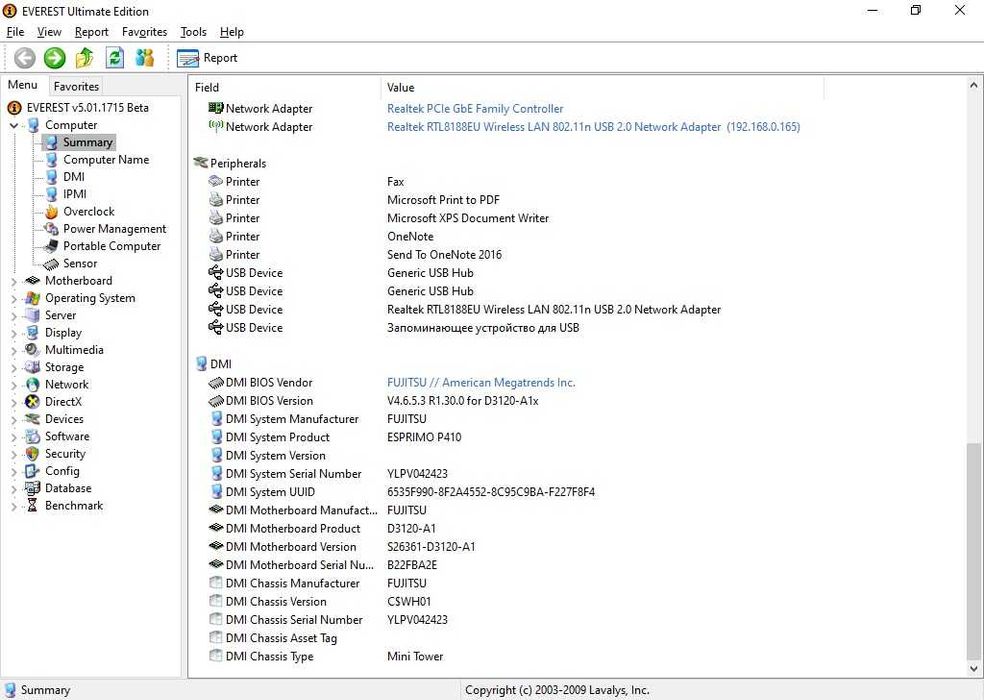Click the Devices icon in tree
This screenshot has width=984, height=700.
[33, 419]
